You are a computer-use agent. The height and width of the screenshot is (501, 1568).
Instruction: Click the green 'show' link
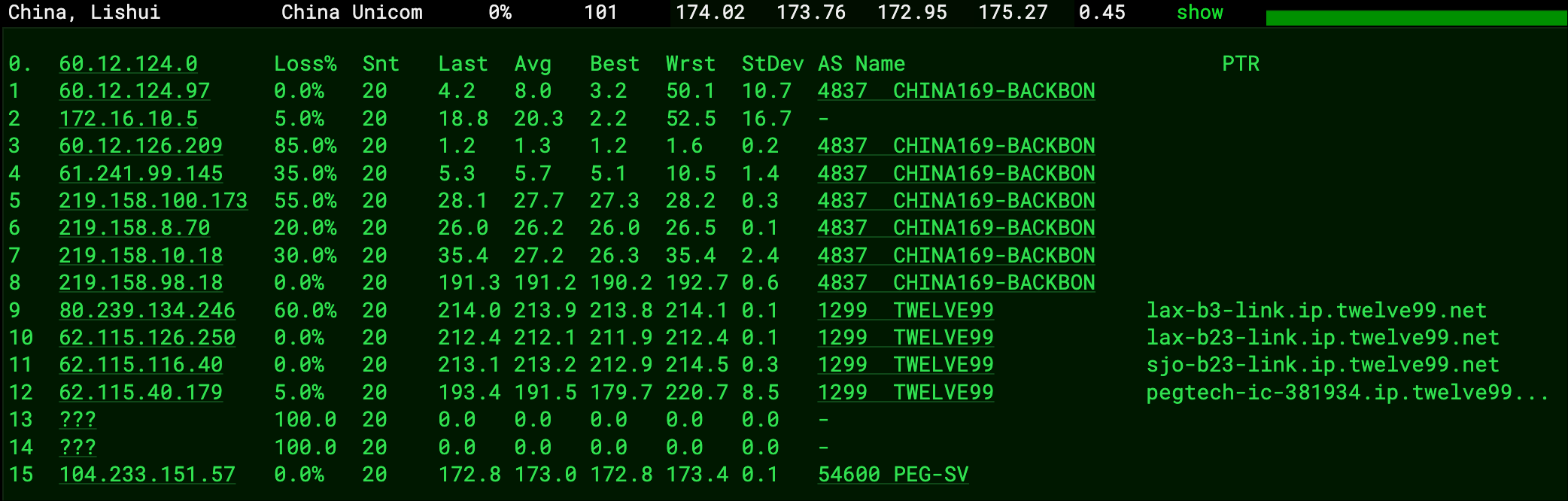pos(1199,13)
